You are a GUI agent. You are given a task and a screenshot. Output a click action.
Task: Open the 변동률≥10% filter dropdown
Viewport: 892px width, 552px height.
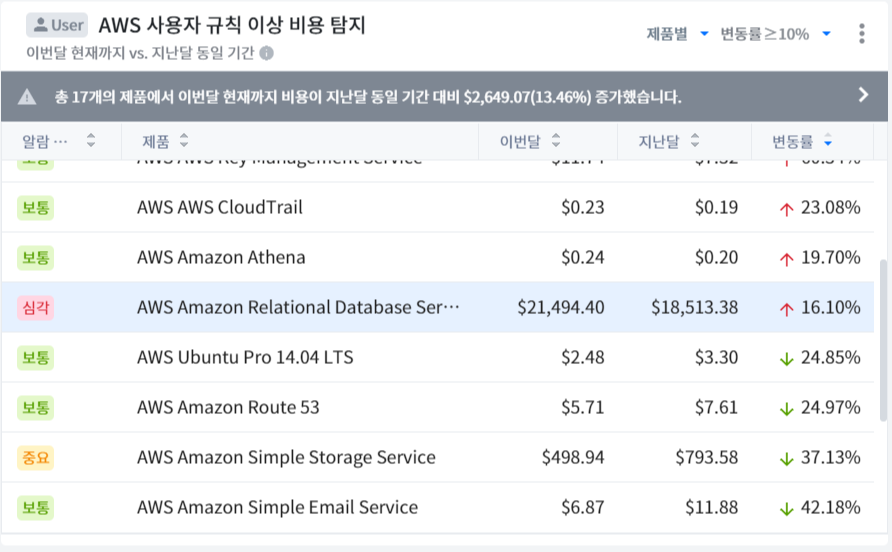pyautogui.click(x=775, y=34)
